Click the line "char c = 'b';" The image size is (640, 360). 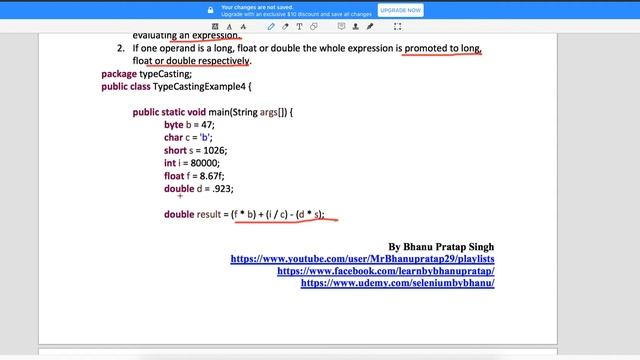[188, 138]
